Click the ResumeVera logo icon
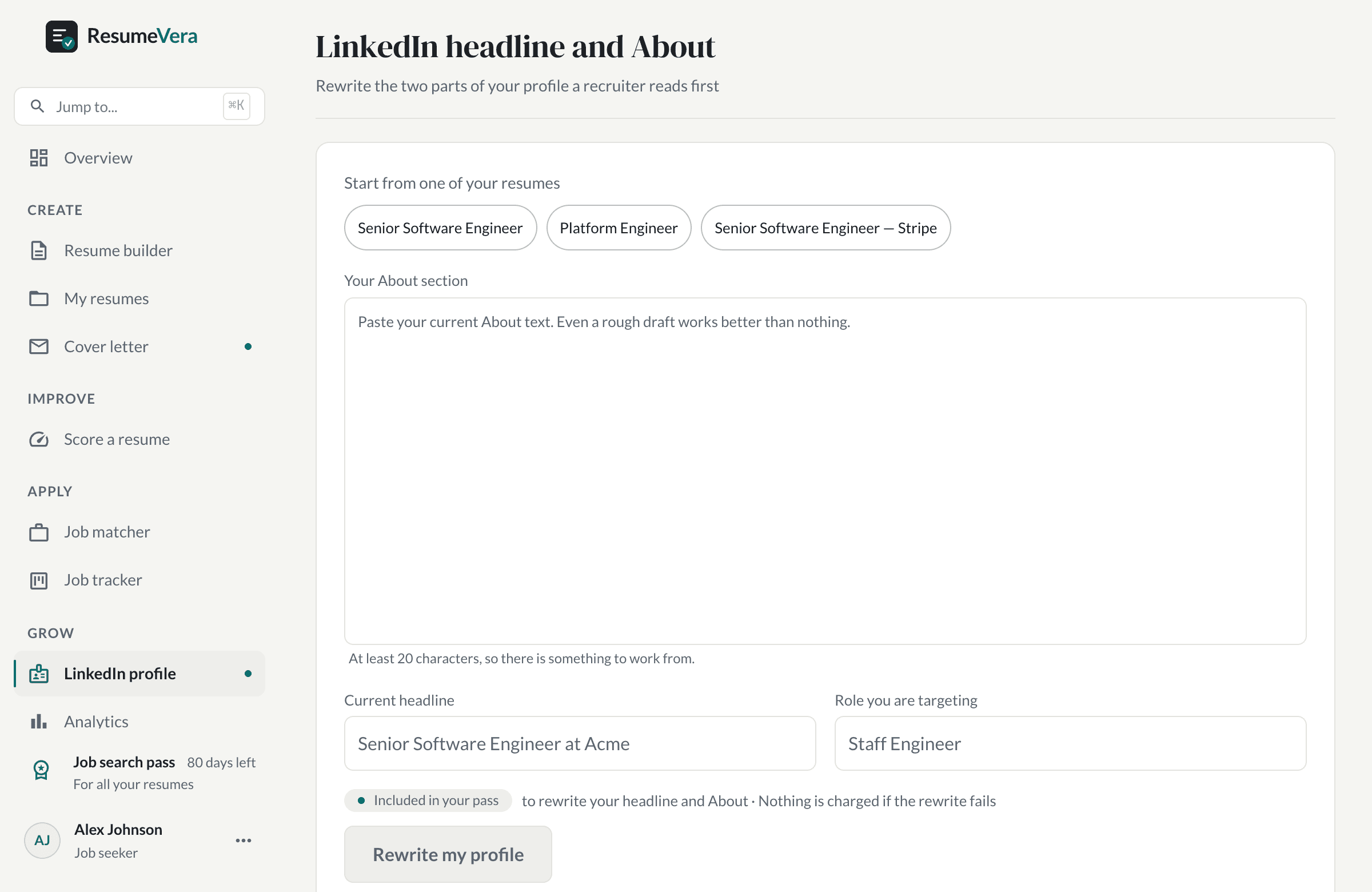 62,37
